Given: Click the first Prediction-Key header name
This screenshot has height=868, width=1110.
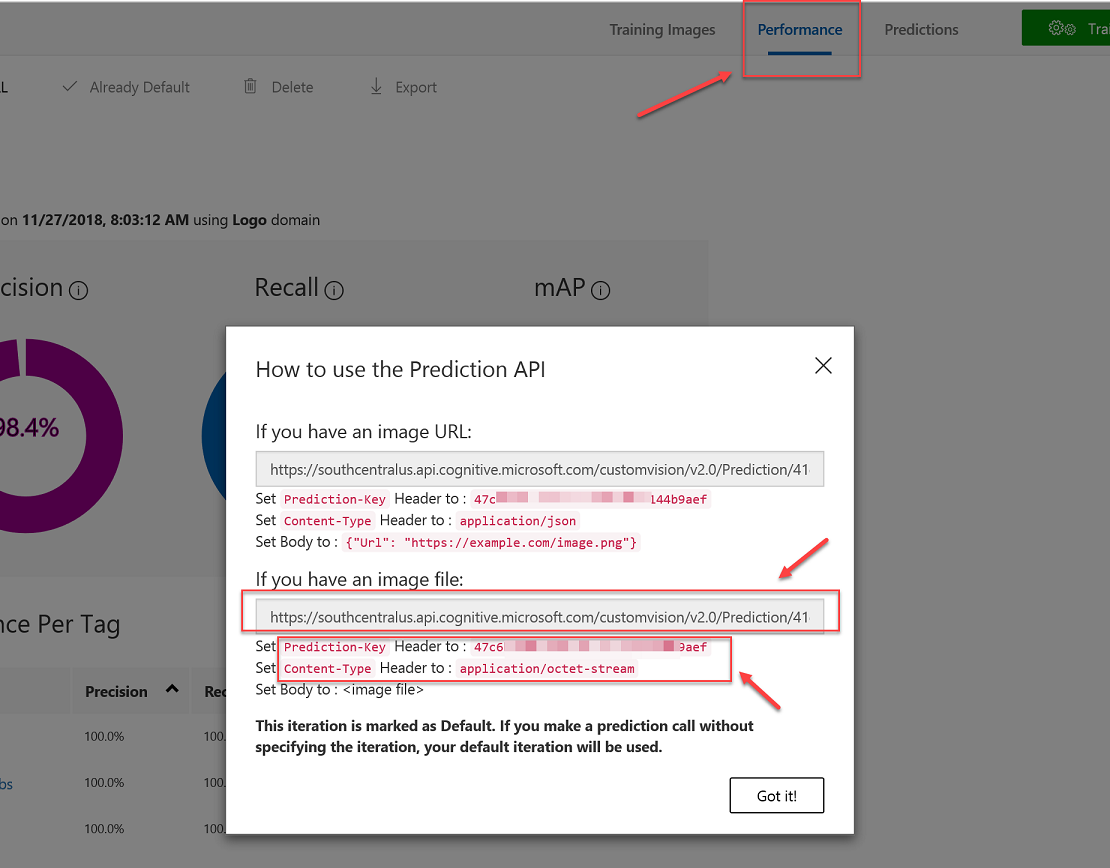Looking at the screenshot, I should point(334,499).
